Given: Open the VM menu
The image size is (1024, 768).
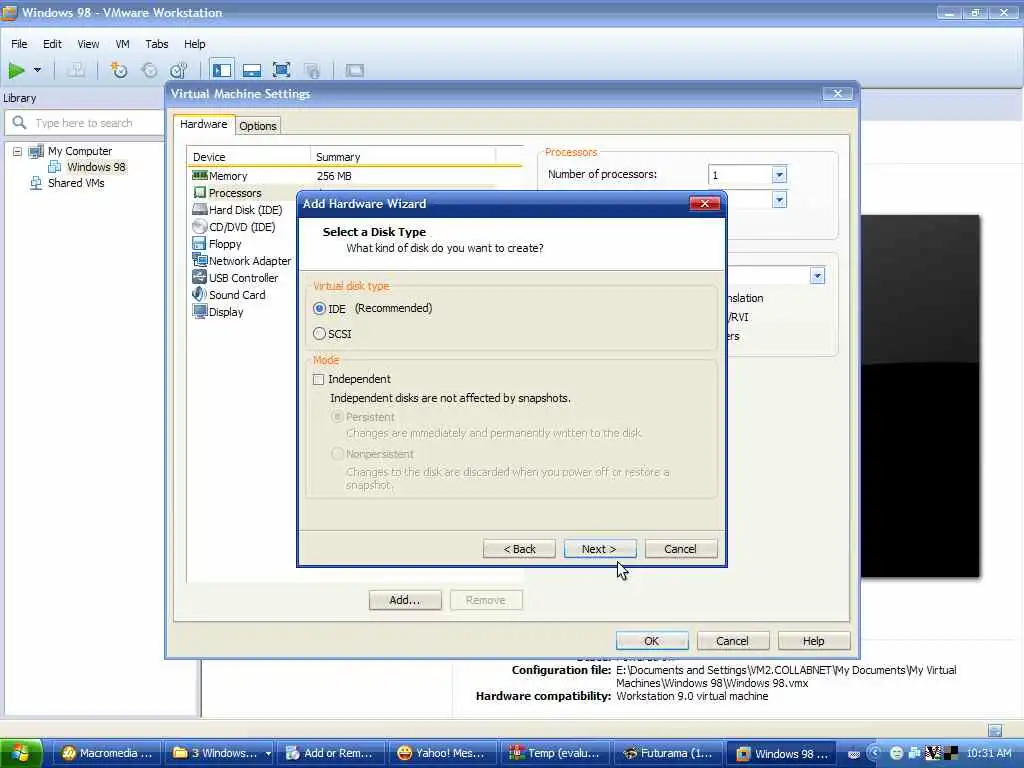Looking at the screenshot, I should click(x=122, y=44).
